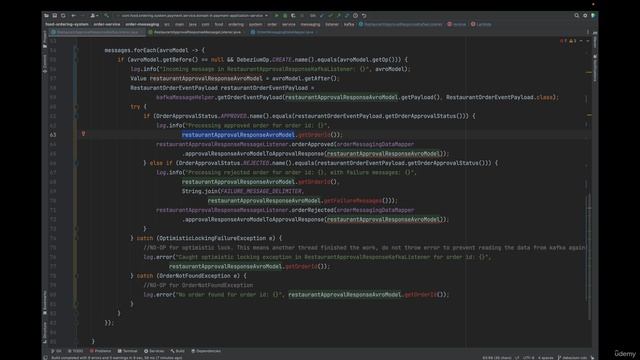The width and height of the screenshot is (640, 360).
Task: Open IDE settings gear icon
Action: tap(585, 16)
